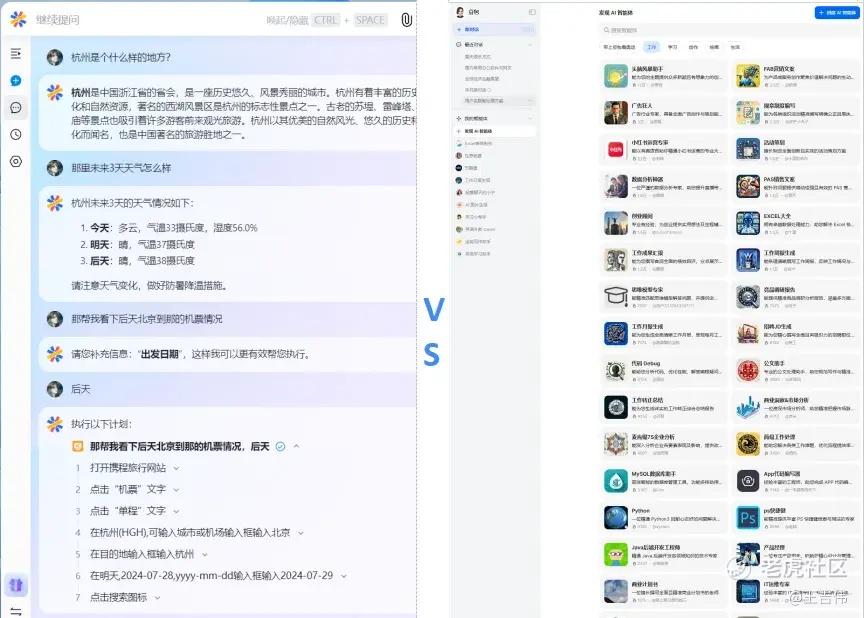Image resolution: width=864 pixels, height=618 pixels.
Task: Click the 执行以下计划 text
Action: pos(101,424)
